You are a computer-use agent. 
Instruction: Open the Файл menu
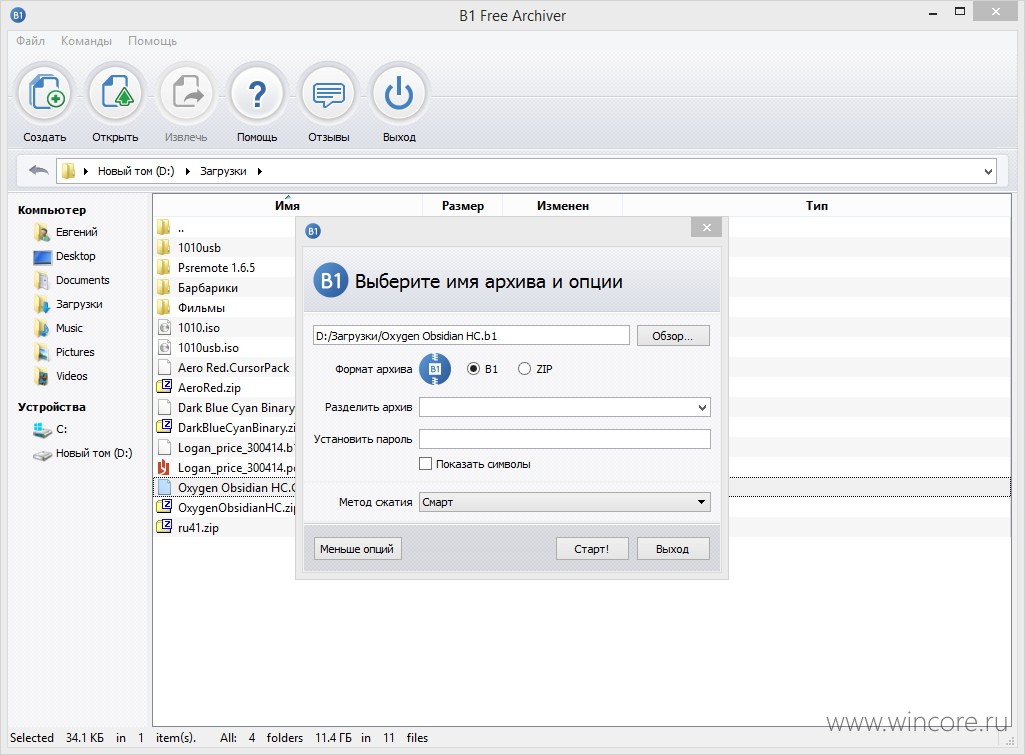[31, 41]
